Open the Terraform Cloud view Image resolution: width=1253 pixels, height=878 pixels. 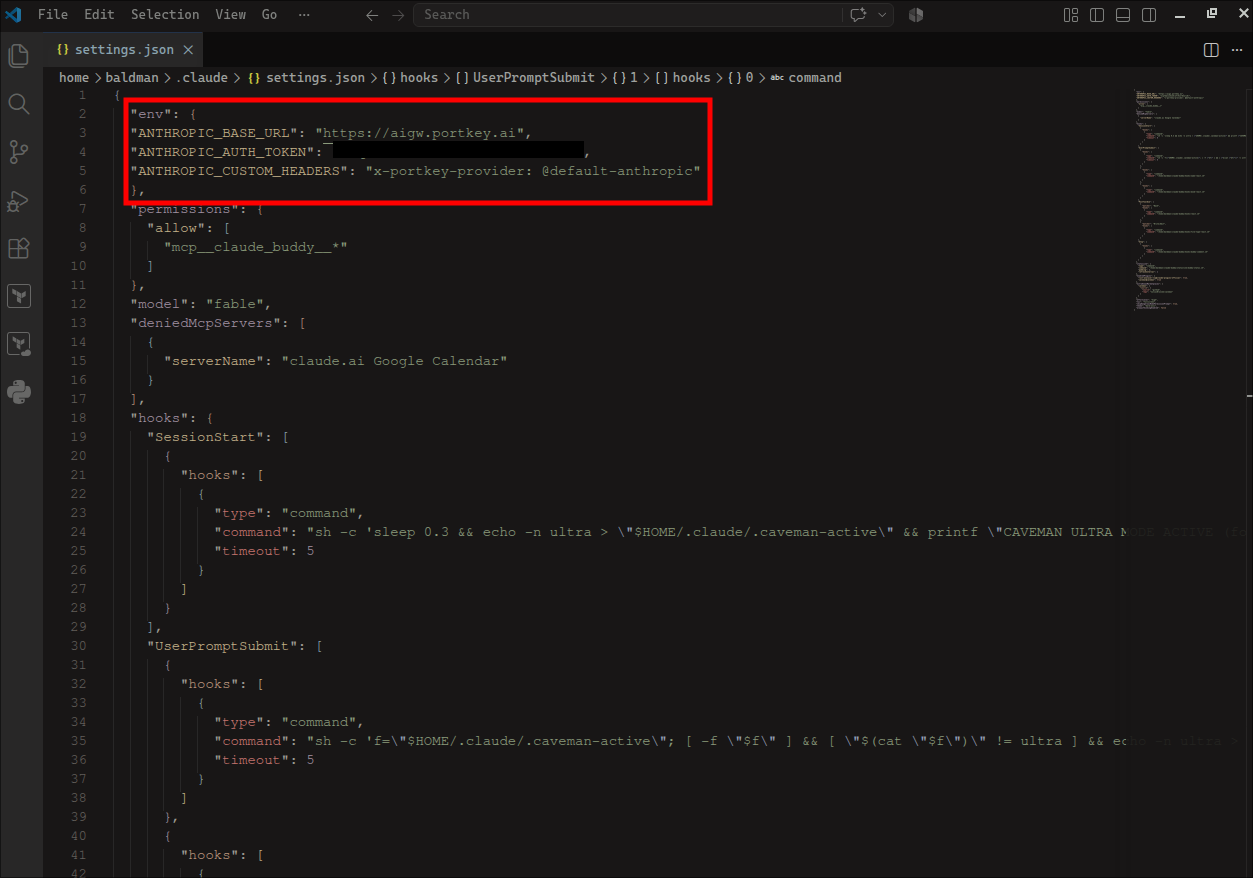19,344
